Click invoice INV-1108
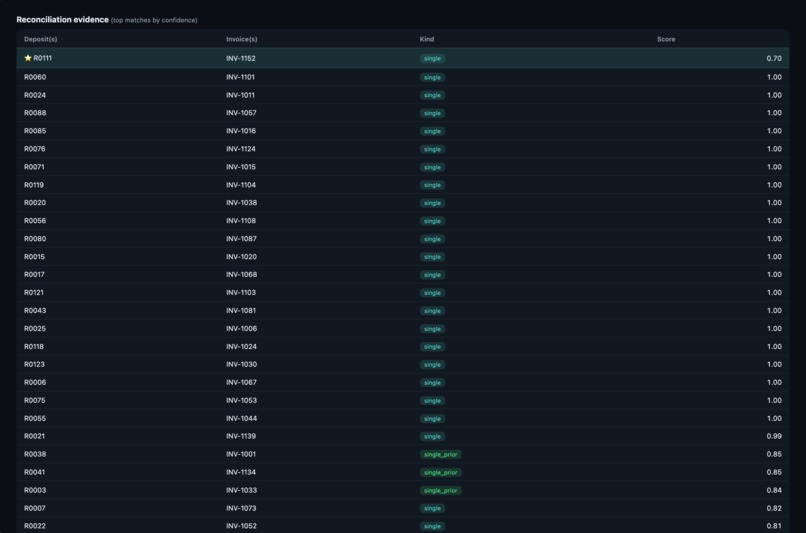The height and width of the screenshot is (533, 806). coord(241,220)
